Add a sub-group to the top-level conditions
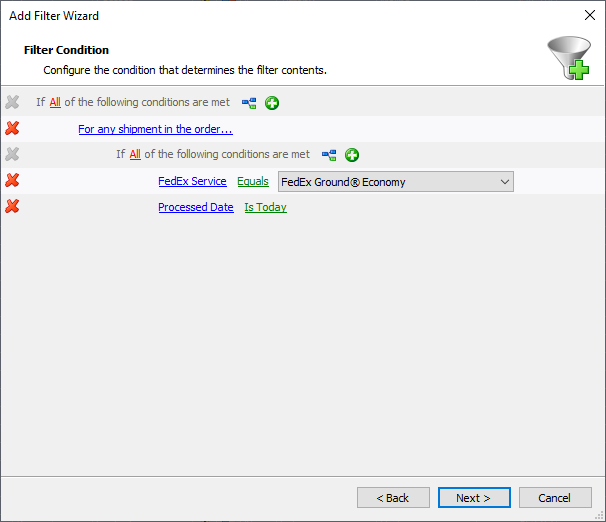Viewport: 606px width, 522px height. click(x=249, y=103)
